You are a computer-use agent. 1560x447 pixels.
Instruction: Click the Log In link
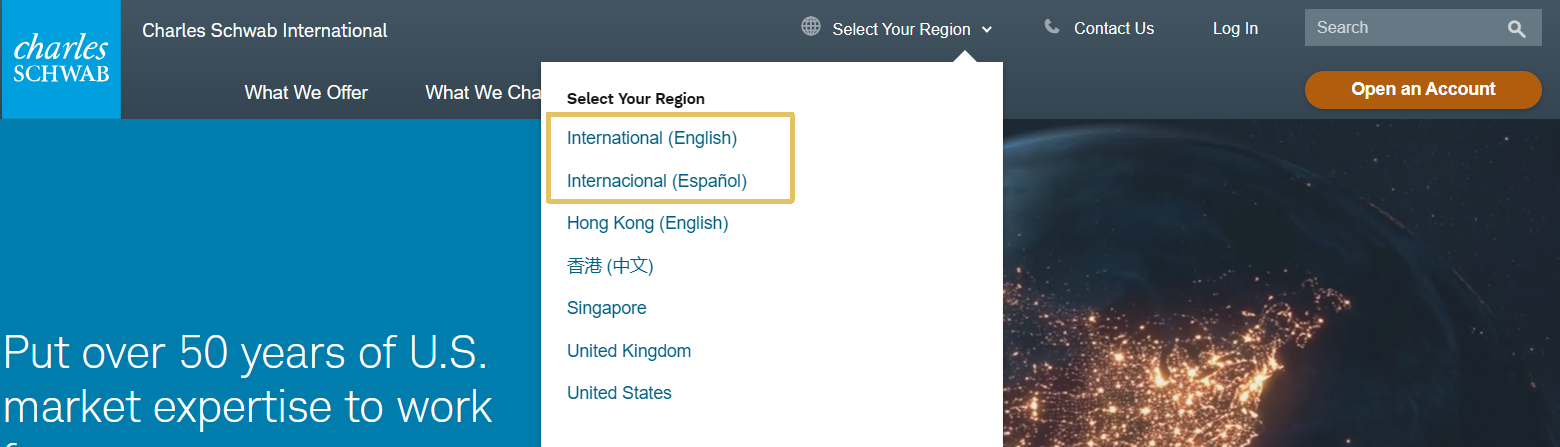pos(1235,29)
